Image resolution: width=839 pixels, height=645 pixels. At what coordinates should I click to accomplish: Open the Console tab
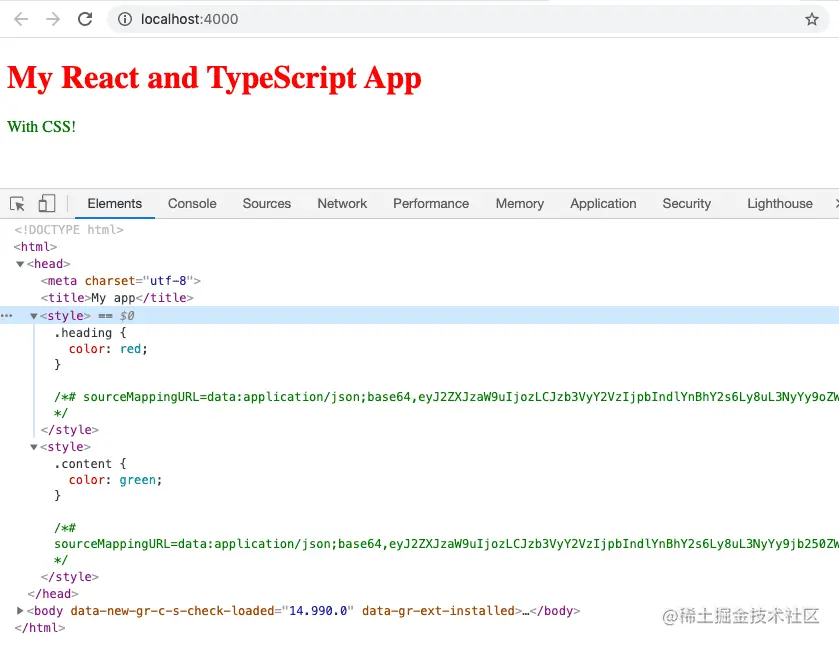point(192,204)
